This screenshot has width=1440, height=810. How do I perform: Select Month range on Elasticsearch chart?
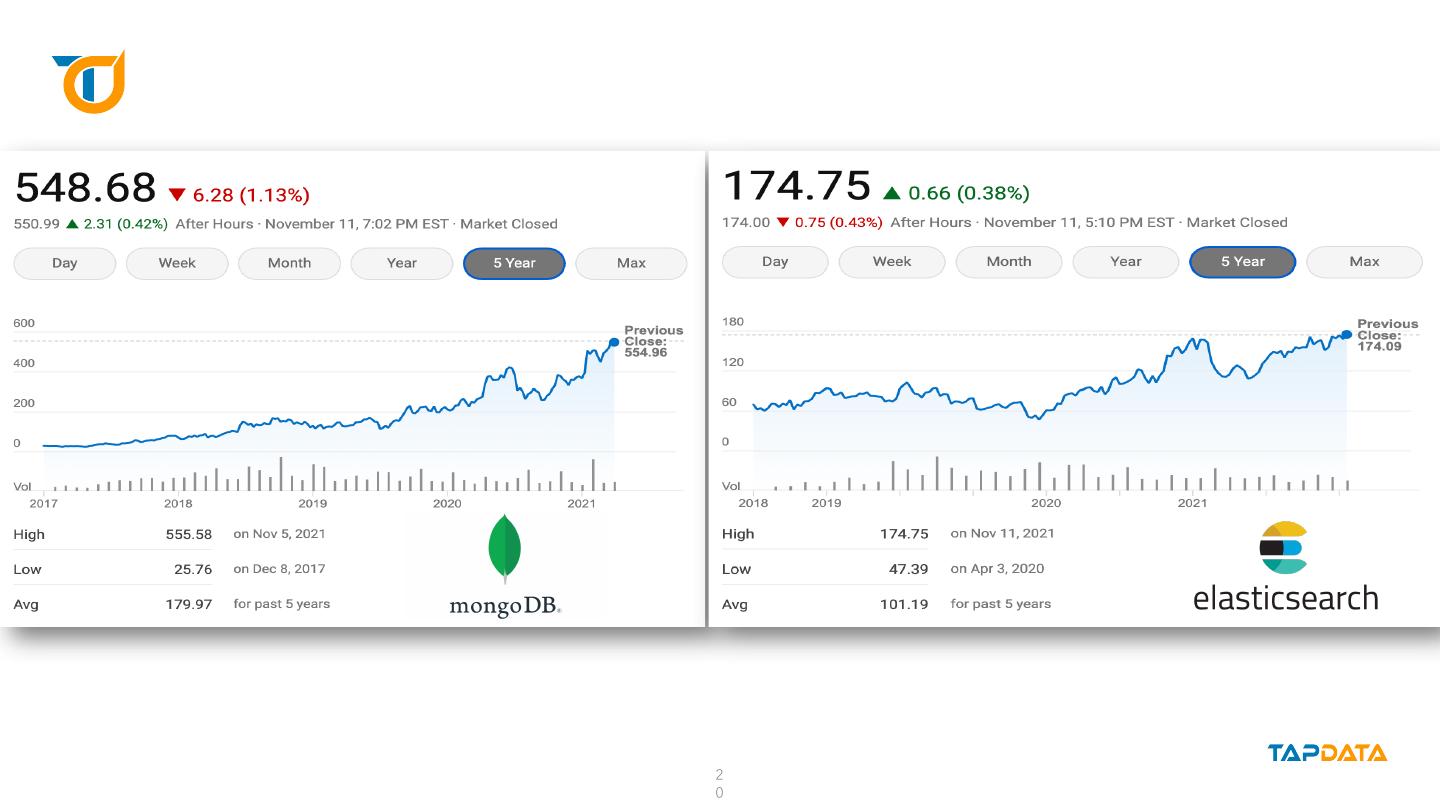click(x=1009, y=262)
